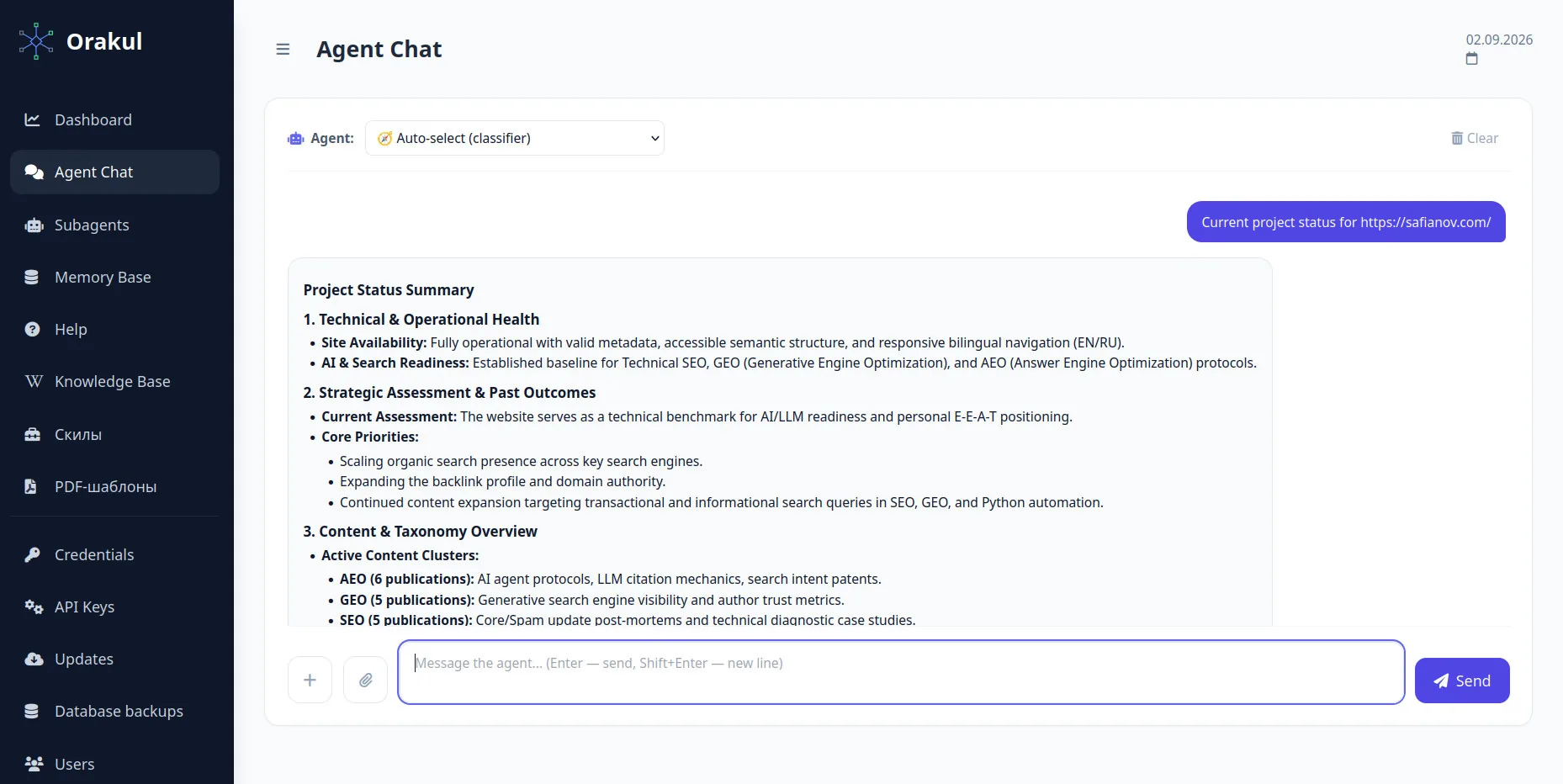
Task: Click the 'AI & Search Readiness:' bullet line
Action: (789, 363)
